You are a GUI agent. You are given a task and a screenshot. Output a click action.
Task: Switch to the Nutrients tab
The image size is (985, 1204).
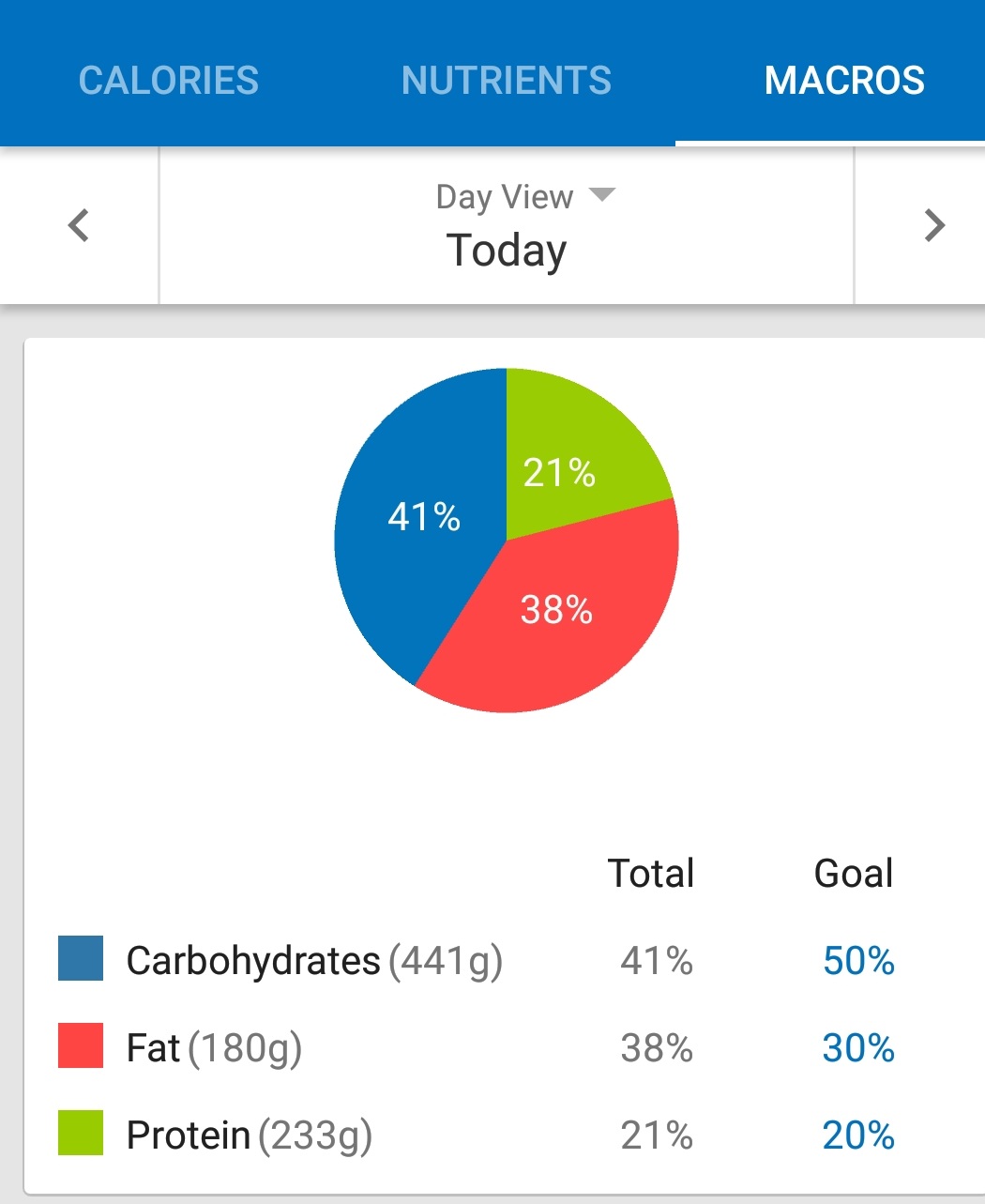coord(507,81)
